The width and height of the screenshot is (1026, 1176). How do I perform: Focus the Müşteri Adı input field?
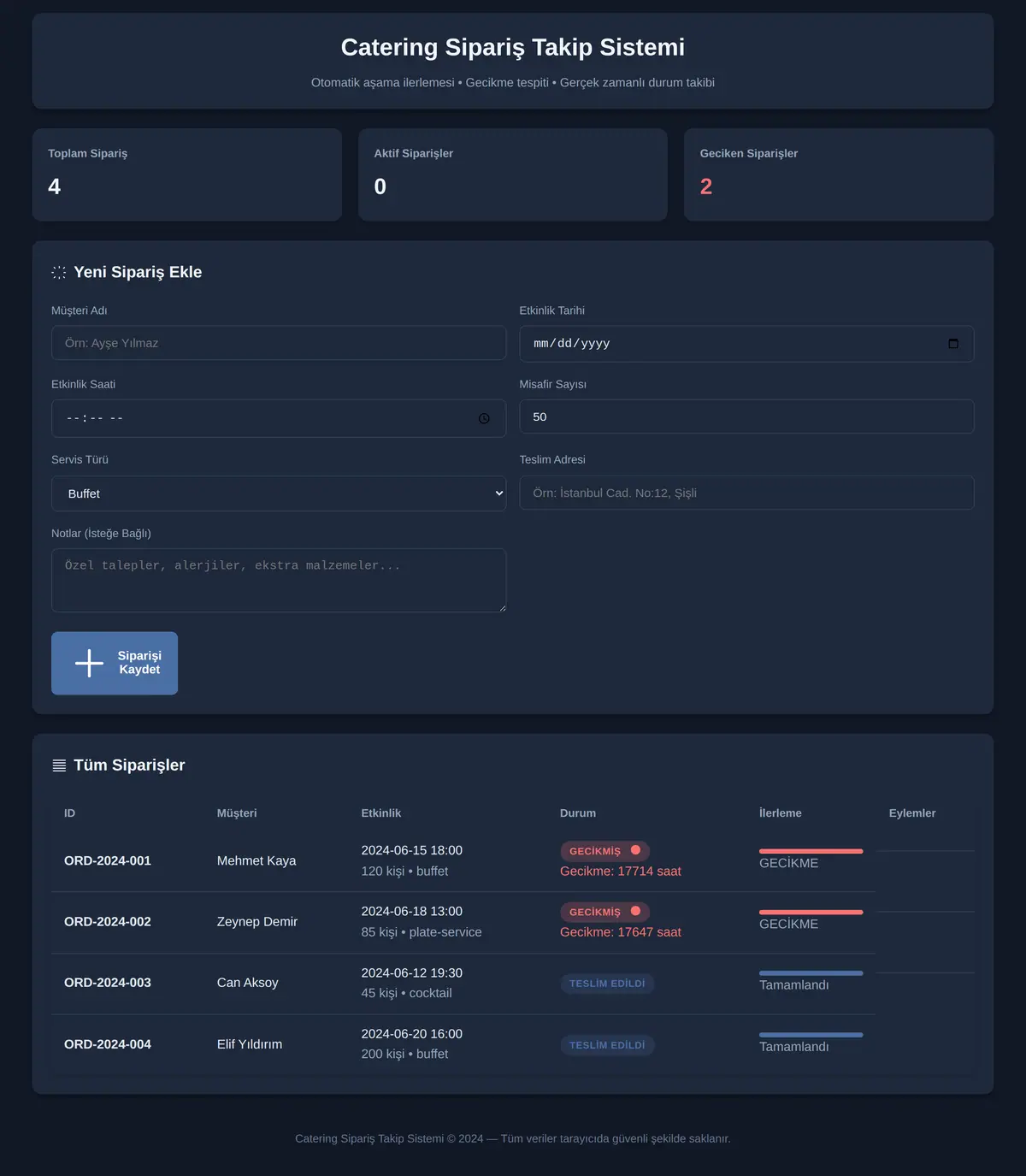279,343
